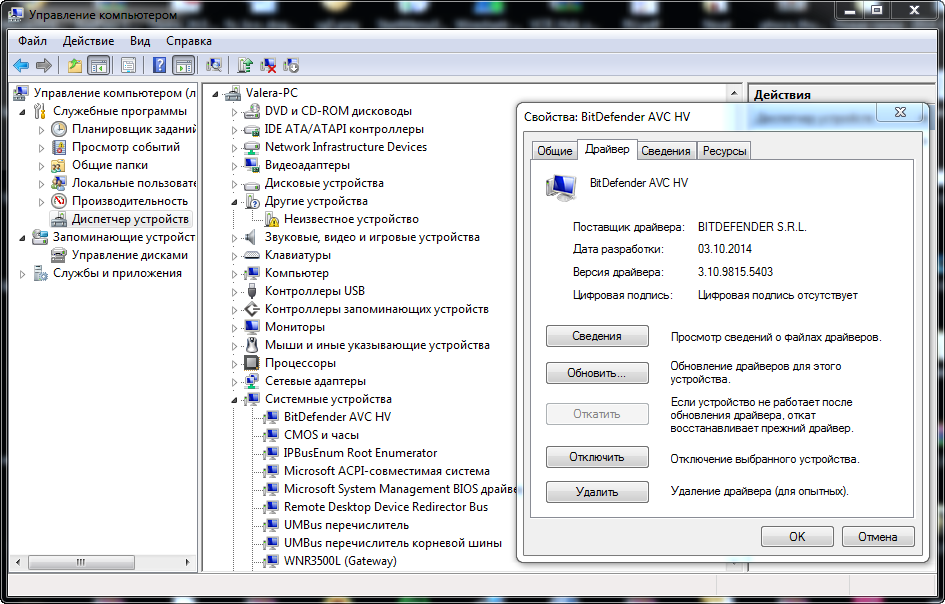Switch to the Ресурсы tab
Screen dimensions: 945x604
724,151
